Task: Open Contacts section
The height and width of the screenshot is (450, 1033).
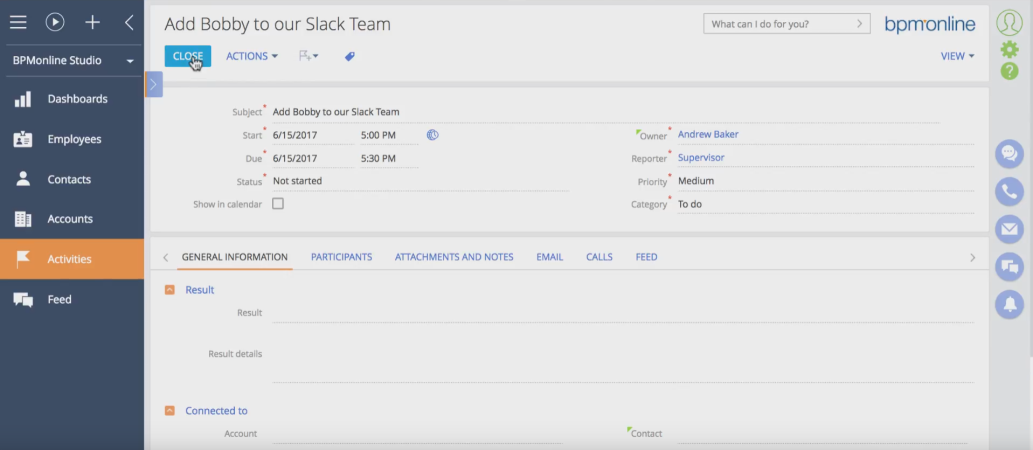Action: point(72,179)
